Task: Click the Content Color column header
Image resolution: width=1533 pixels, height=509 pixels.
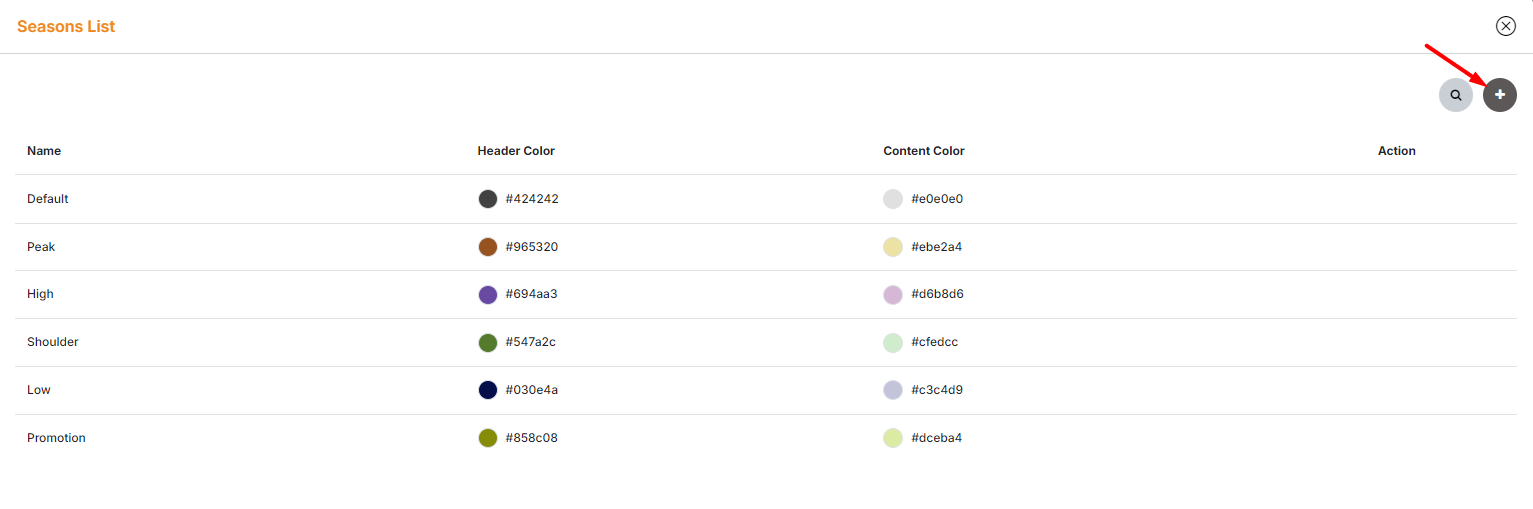Action: pyautogui.click(x=924, y=151)
